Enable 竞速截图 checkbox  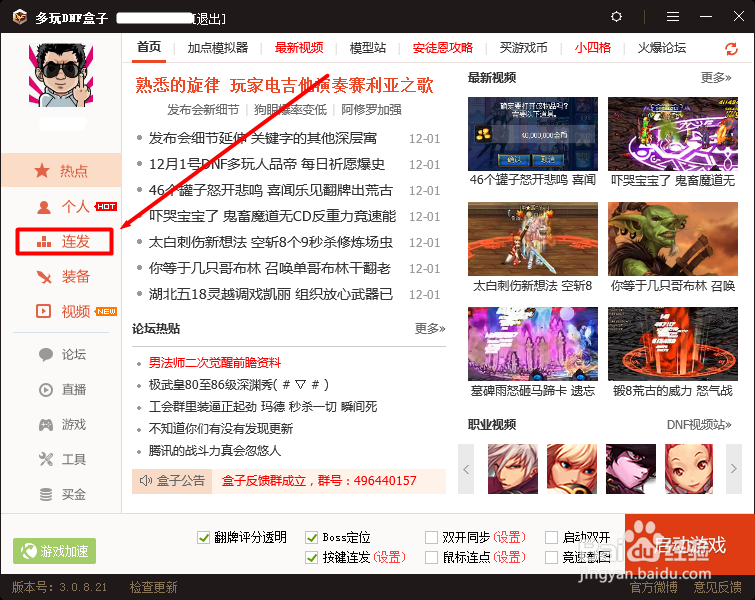(x=551, y=558)
